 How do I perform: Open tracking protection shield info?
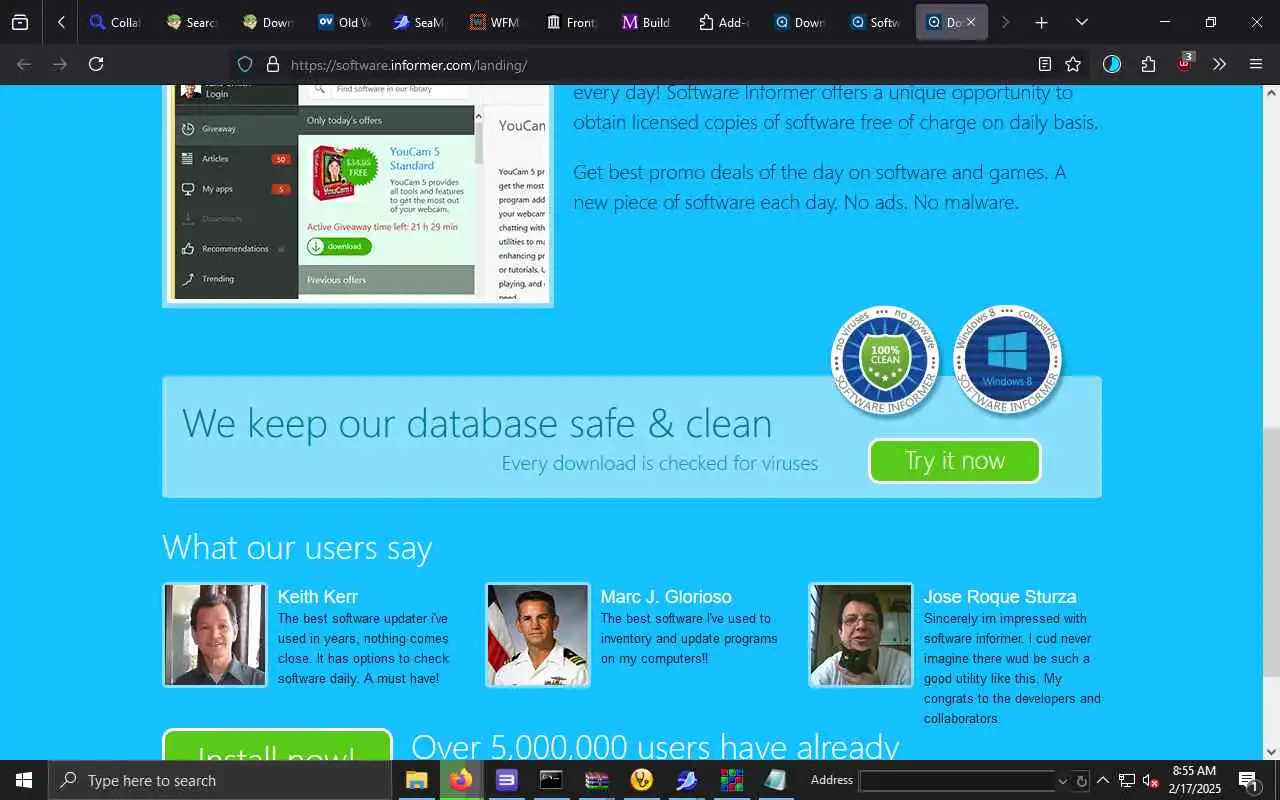245,64
